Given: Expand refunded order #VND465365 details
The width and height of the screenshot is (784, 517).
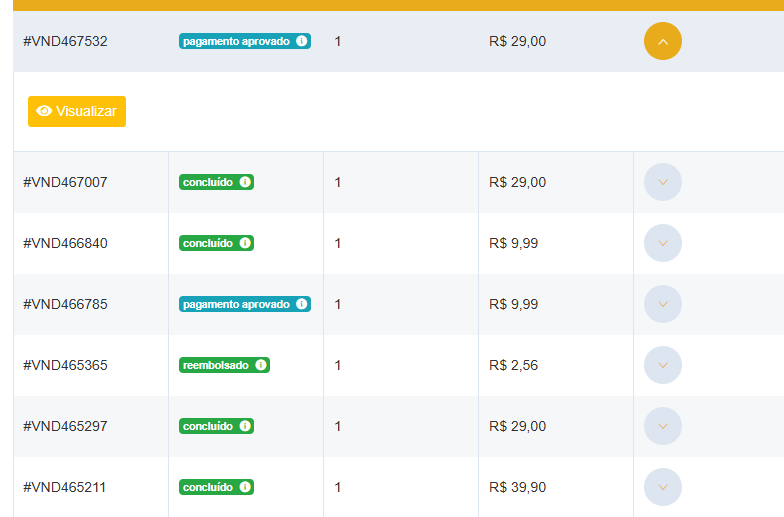Looking at the screenshot, I should coord(662,365).
